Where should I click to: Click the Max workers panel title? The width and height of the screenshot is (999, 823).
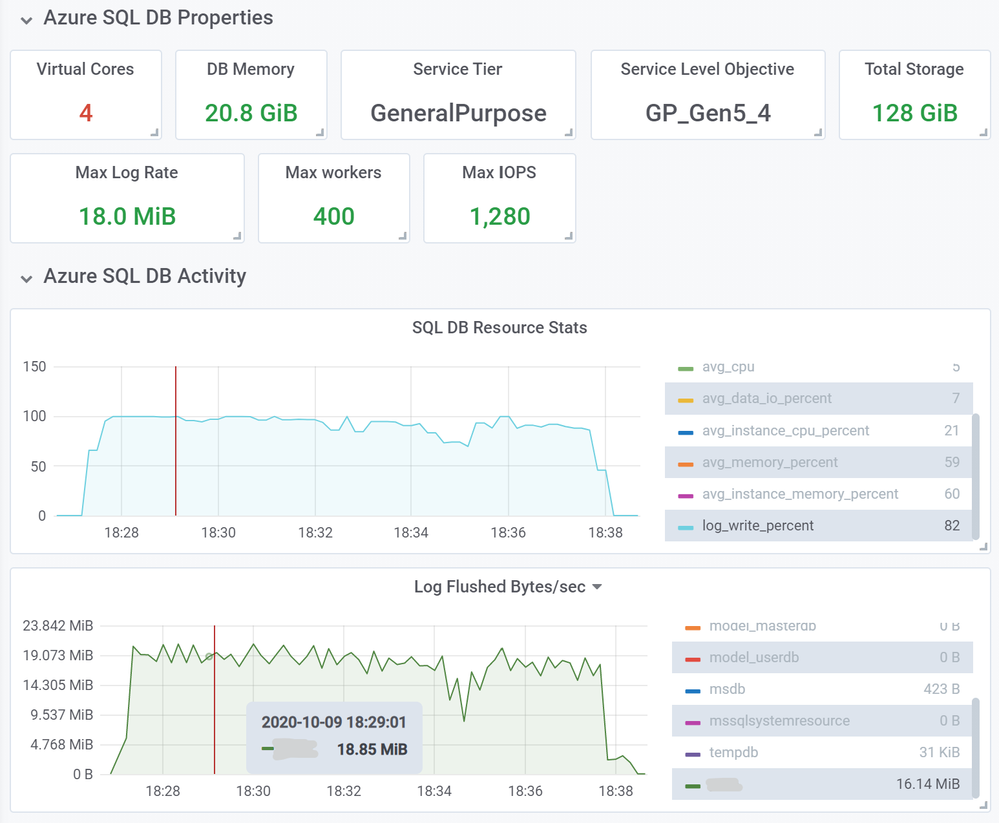(333, 172)
